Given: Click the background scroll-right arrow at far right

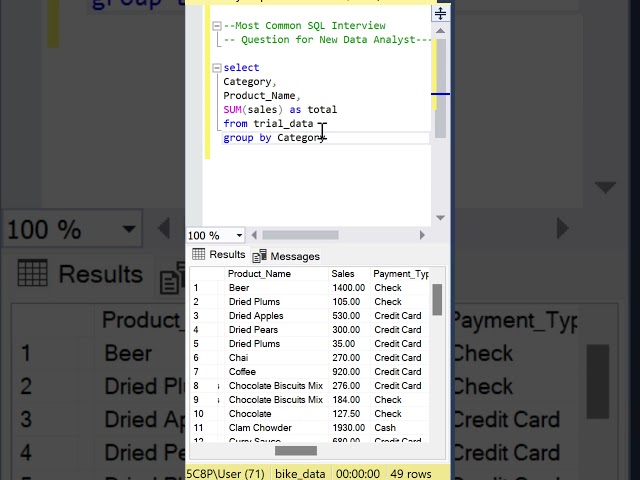Looking at the screenshot, I should [x=562, y=228].
